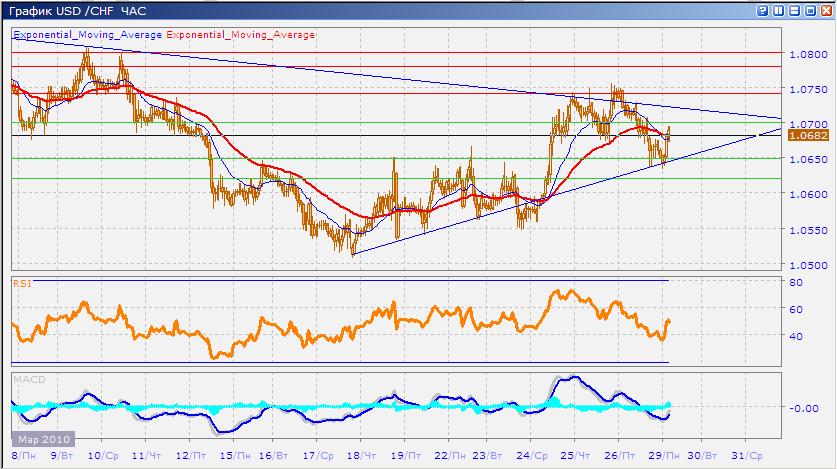This screenshot has width=837, height=469.
Task: Click the '17/Ср' date axis label
Action: click(x=318, y=456)
